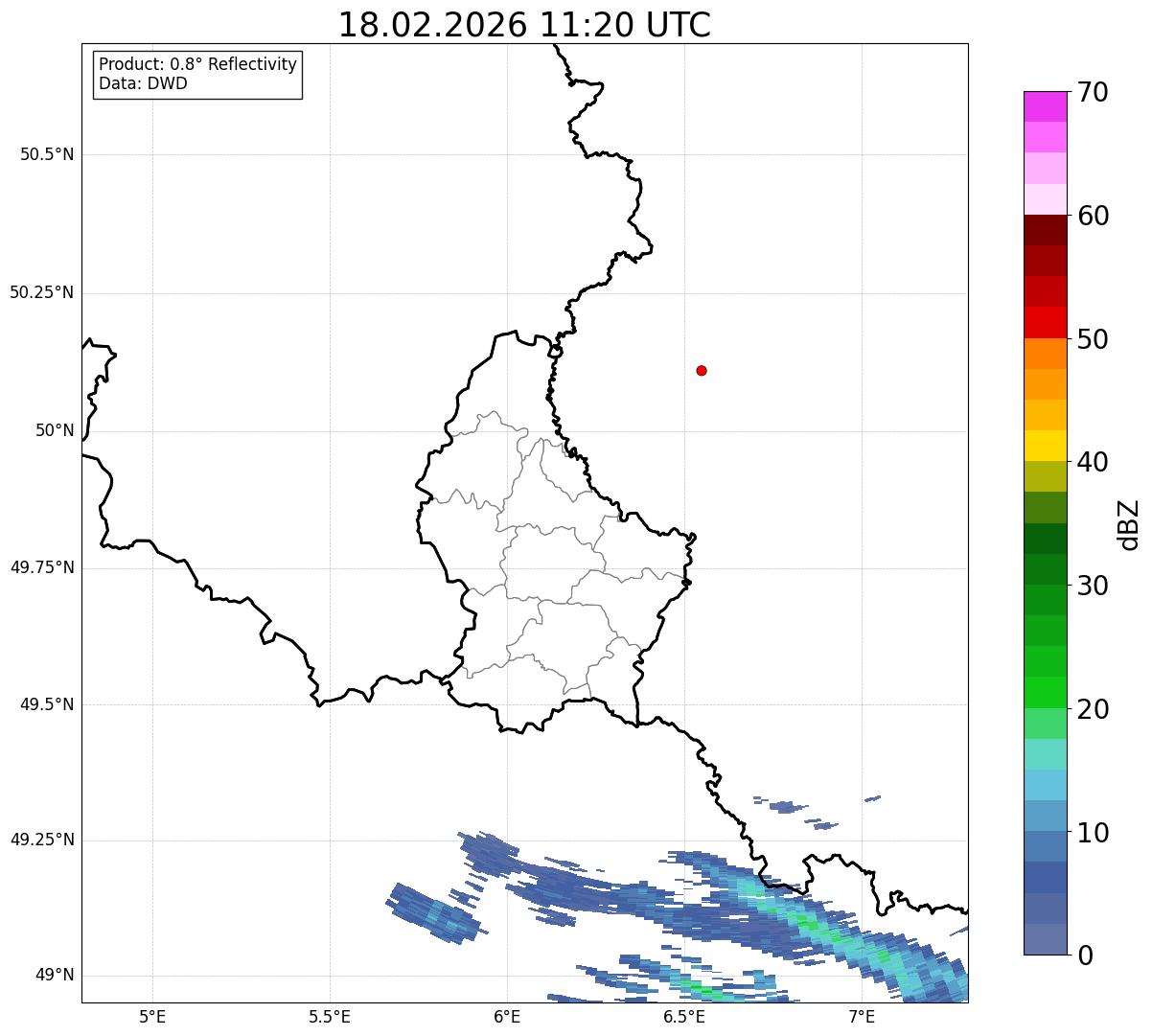This screenshot has width=1152, height=1036.
Task: Click the 49.25°N latitude label
Action: 42,840
